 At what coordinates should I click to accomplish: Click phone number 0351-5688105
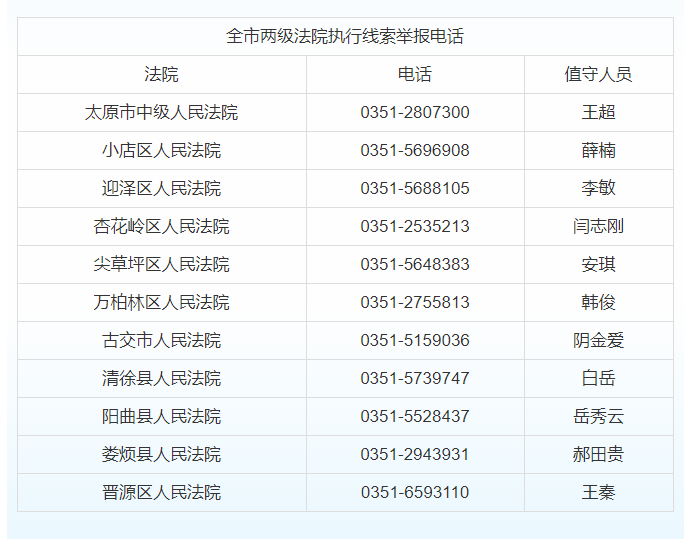tap(415, 188)
